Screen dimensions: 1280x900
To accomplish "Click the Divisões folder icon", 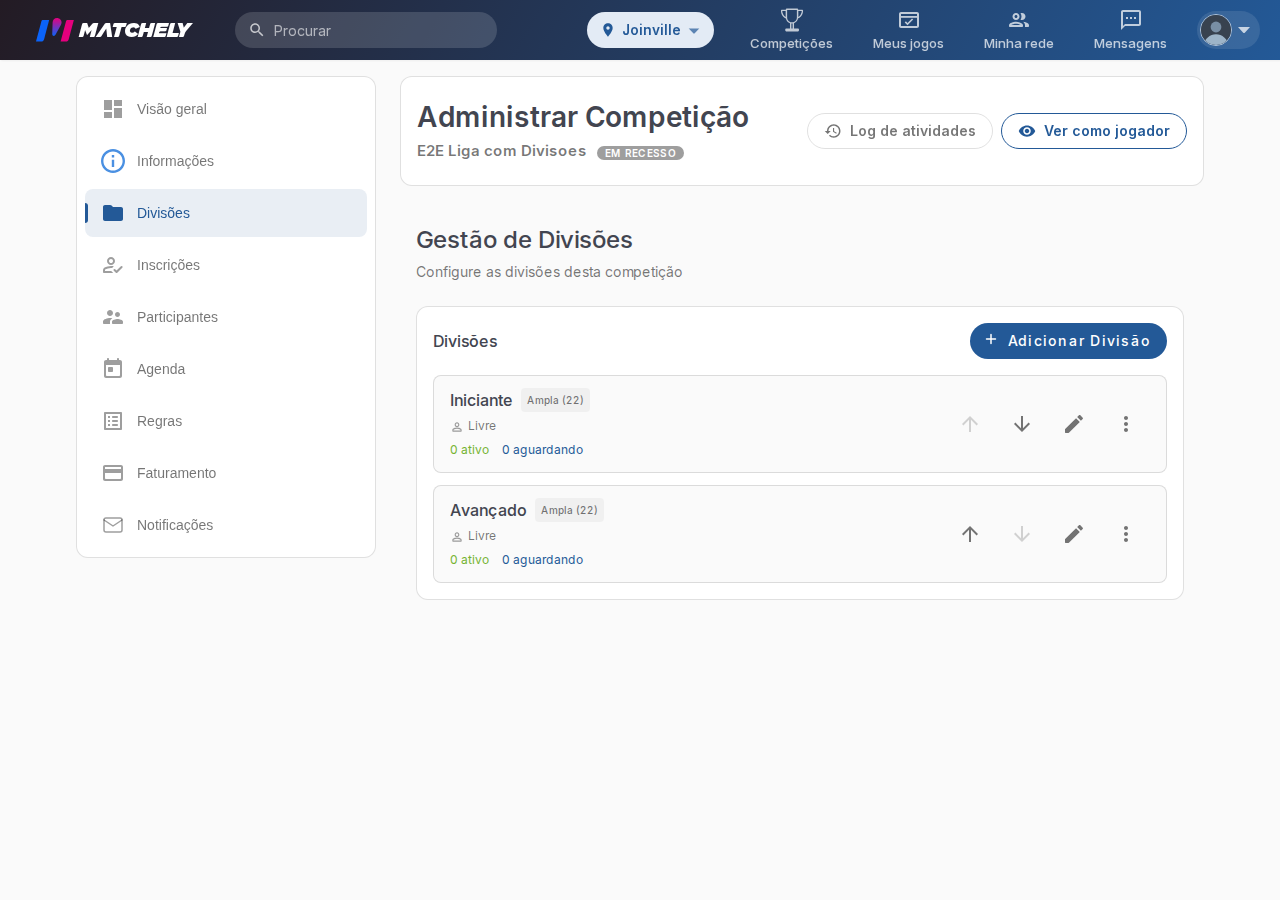I will [x=113, y=213].
